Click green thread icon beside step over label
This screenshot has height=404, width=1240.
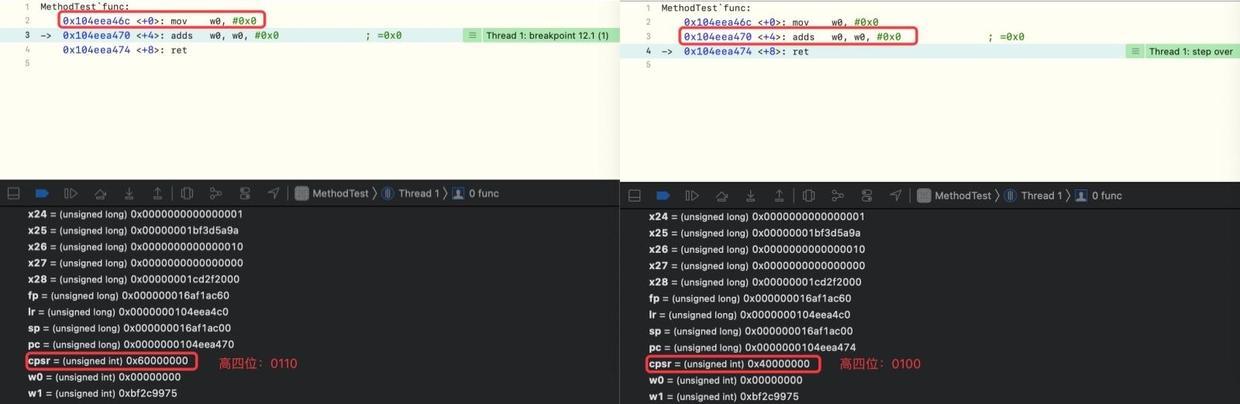click(x=1134, y=51)
